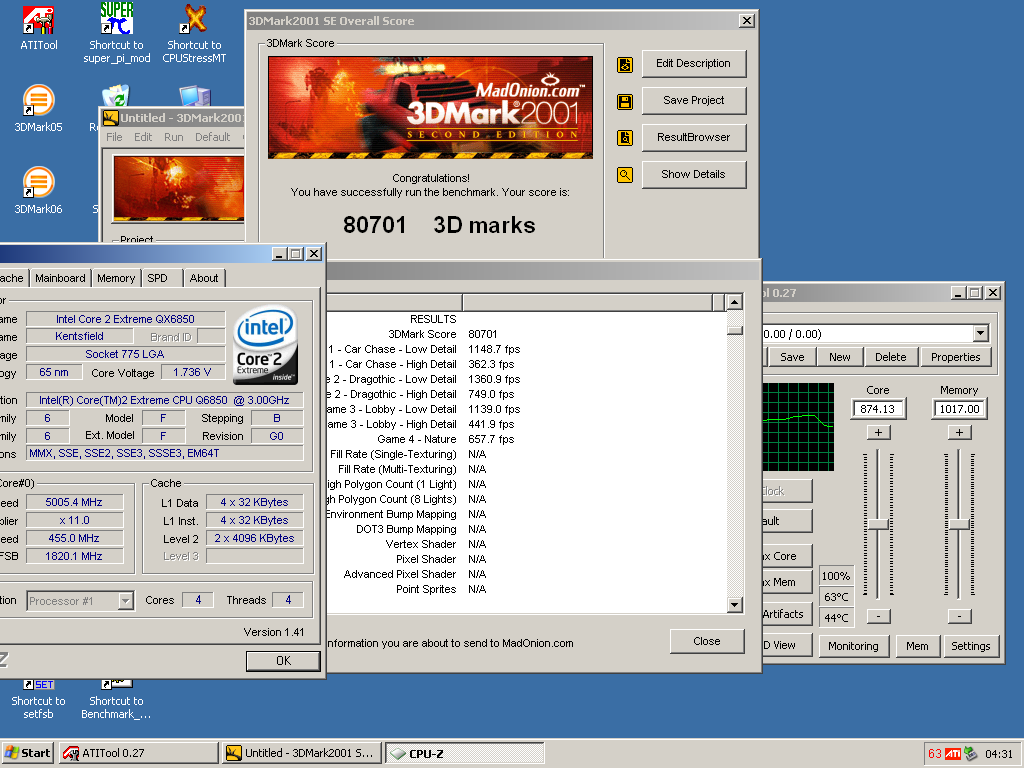
Task: Click New profile button in ATITool
Action: pyautogui.click(x=840, y=357)
